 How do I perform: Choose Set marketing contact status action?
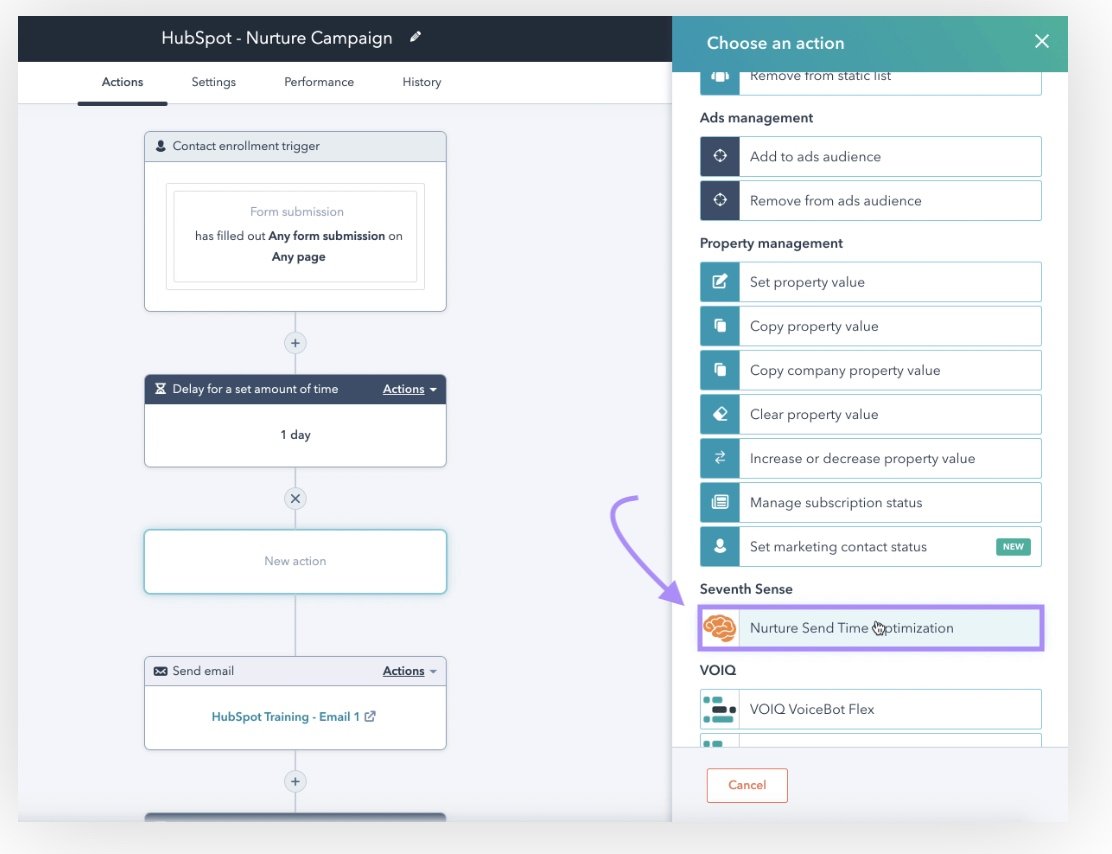point(870,546)
